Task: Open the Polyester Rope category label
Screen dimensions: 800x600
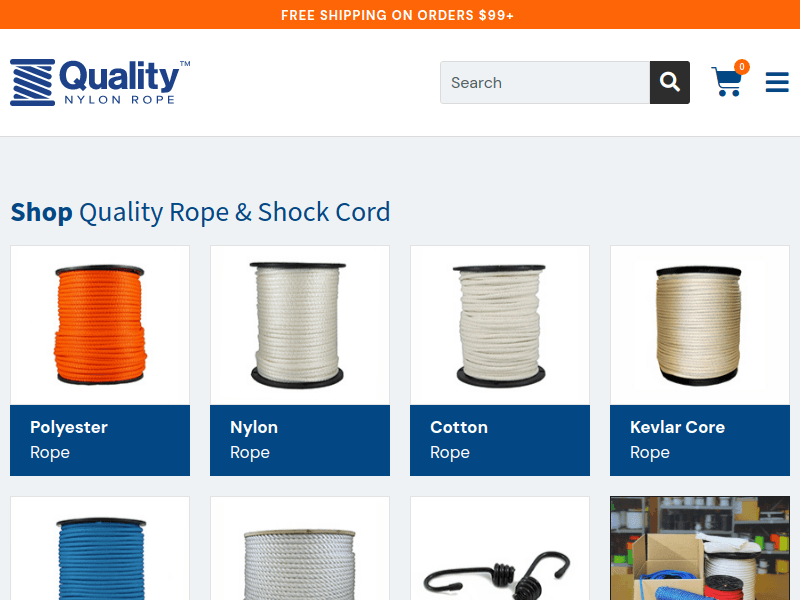Action: pyautogui.click(x=100, y=440)
